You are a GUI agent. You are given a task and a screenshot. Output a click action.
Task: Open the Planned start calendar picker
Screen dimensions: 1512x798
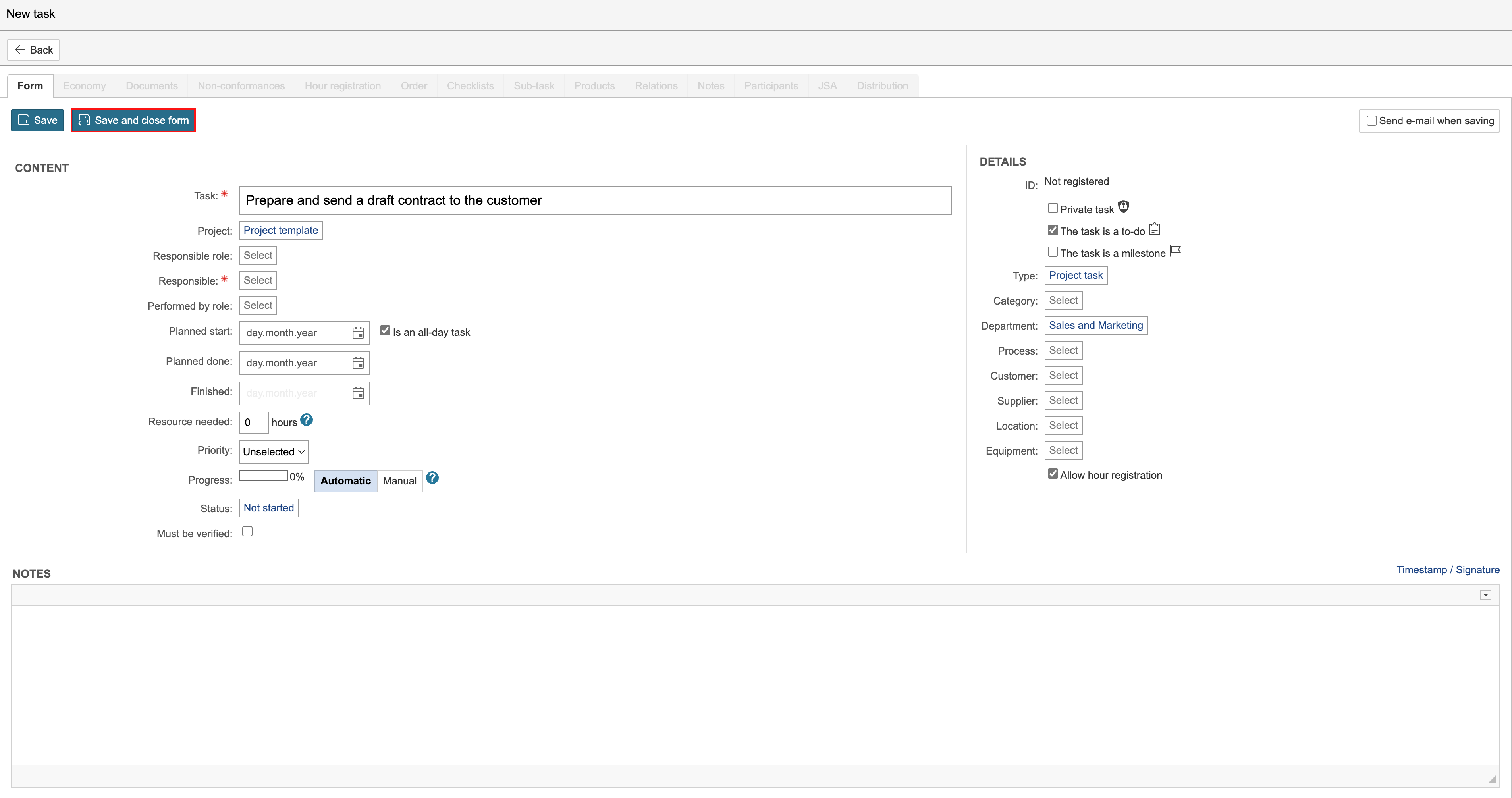click(357, 333)
